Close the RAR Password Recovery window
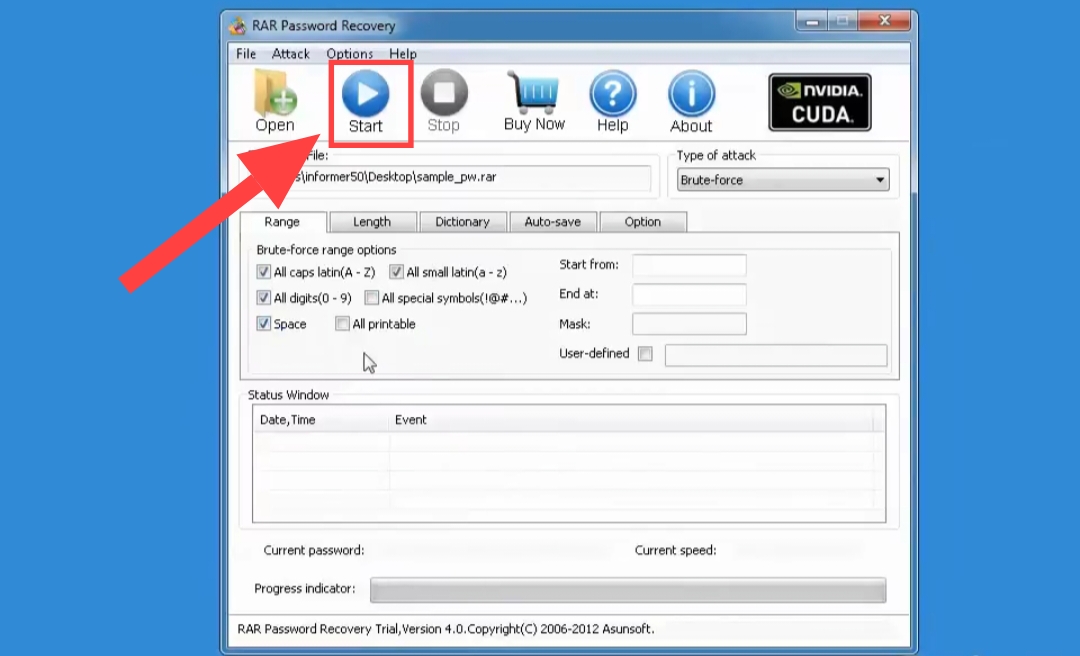Screen dimensions: 1080x656 coord(885,21)
